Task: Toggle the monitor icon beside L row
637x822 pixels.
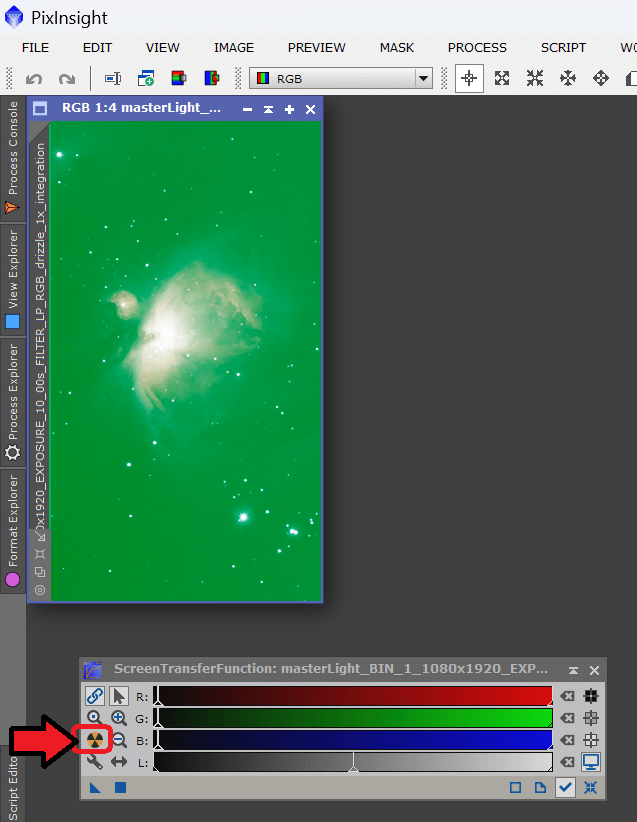Action: click(591, 762)
